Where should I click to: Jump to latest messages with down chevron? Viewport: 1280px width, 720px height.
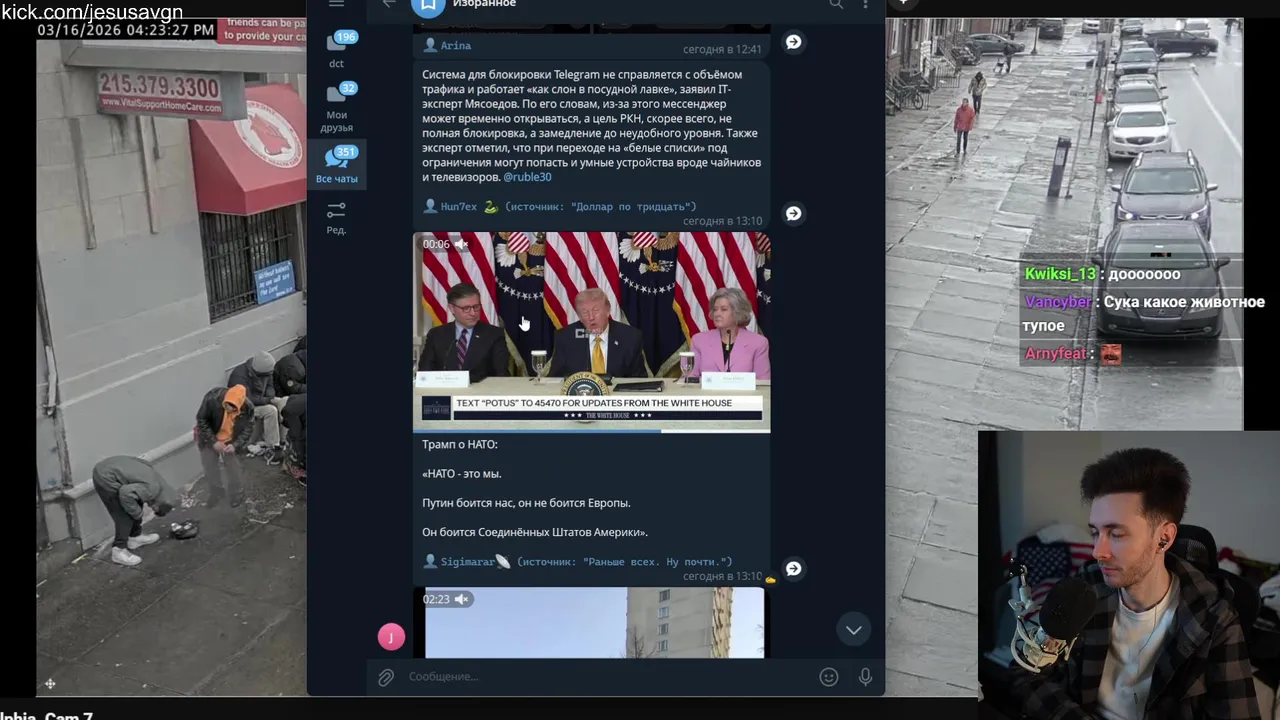(853, 630)
